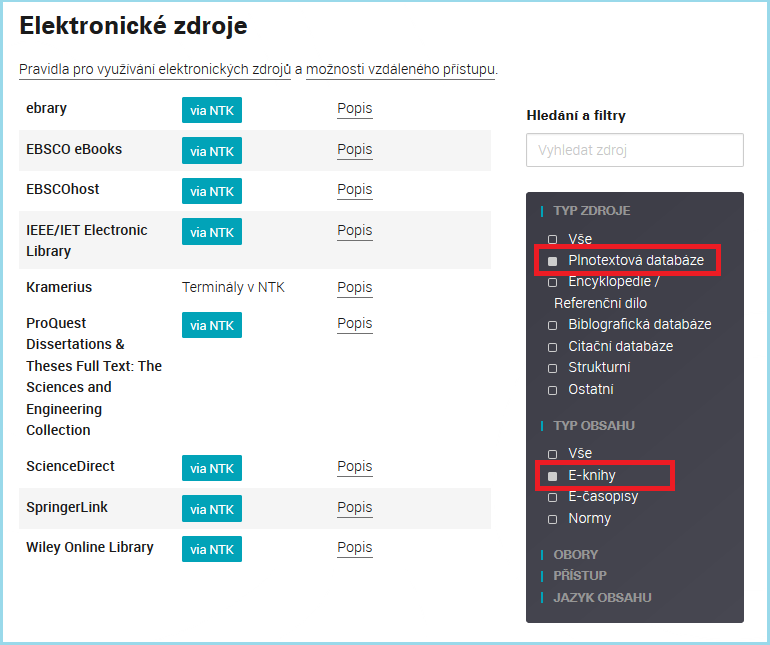This screenshot has width=770, height=645.
Task: Open Wiley Online Library via NTK
Action: point(211,549)
